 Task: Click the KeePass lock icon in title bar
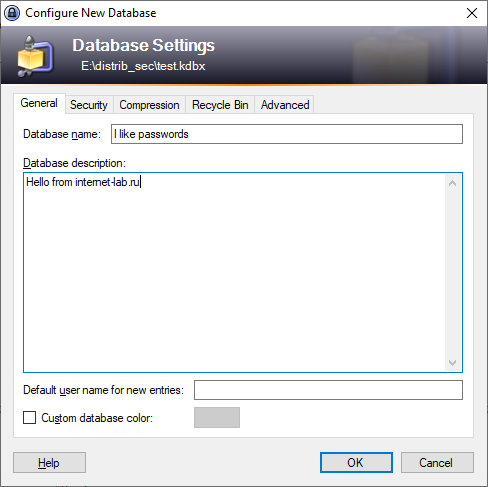click(12, 13)
